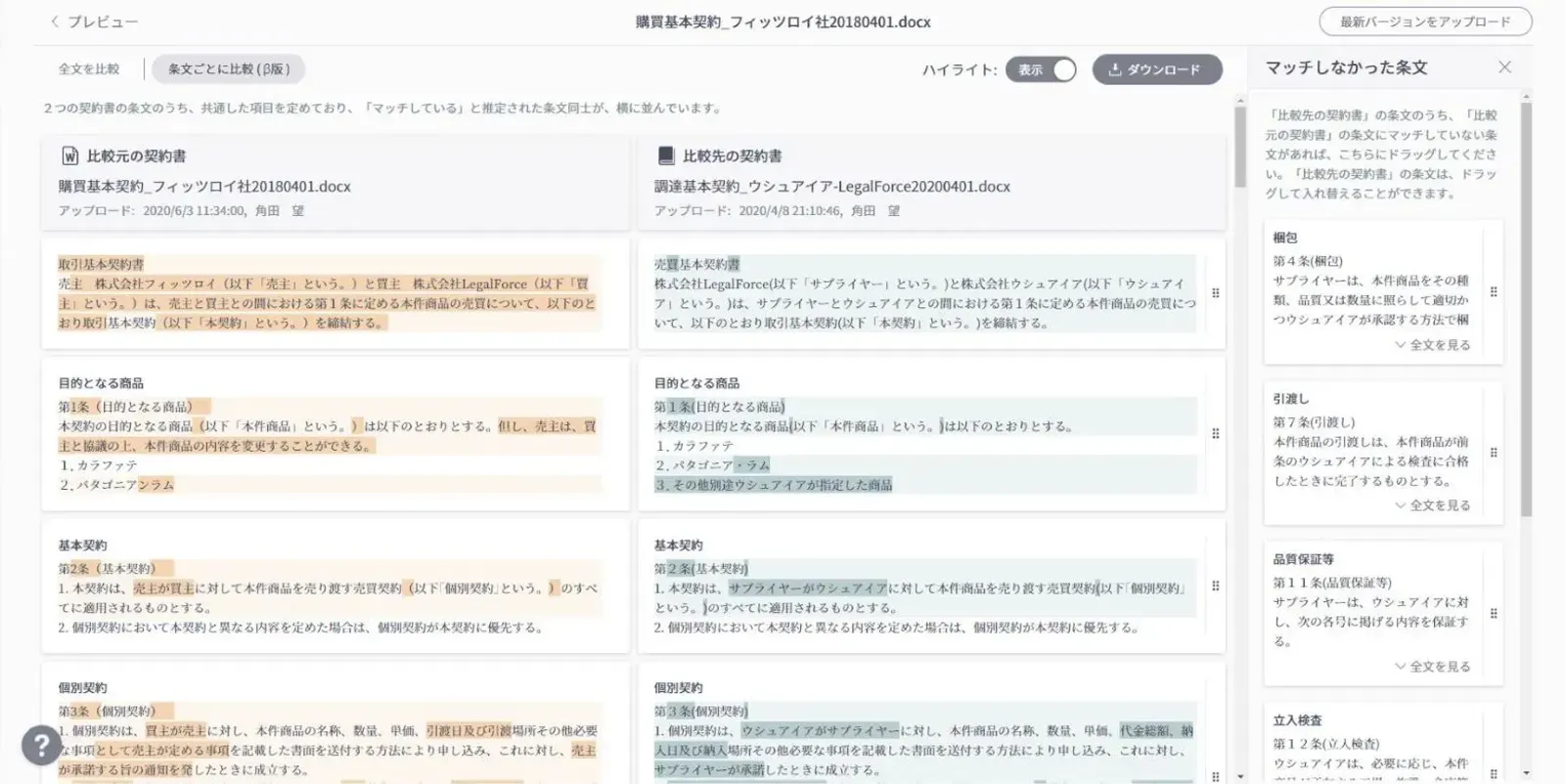Click 第11条(品質保証等) text in unmatched panel
This screenshot has height=784, width=1565.
coord(1332,583)
